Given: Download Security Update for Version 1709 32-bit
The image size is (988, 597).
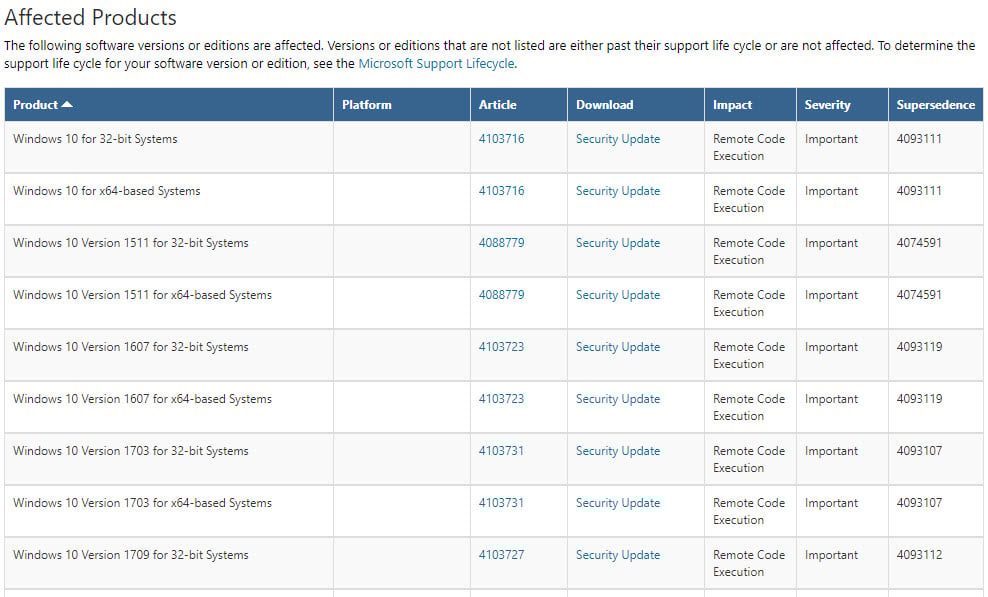Looking at the screenshot, I should coord(618,555).
